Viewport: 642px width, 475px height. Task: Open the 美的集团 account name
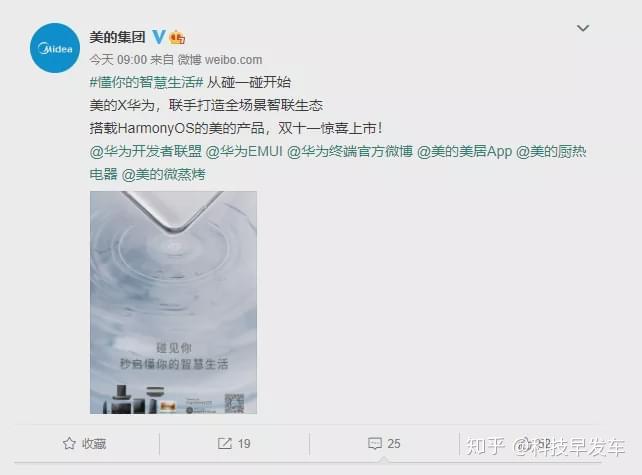point(118,37)
